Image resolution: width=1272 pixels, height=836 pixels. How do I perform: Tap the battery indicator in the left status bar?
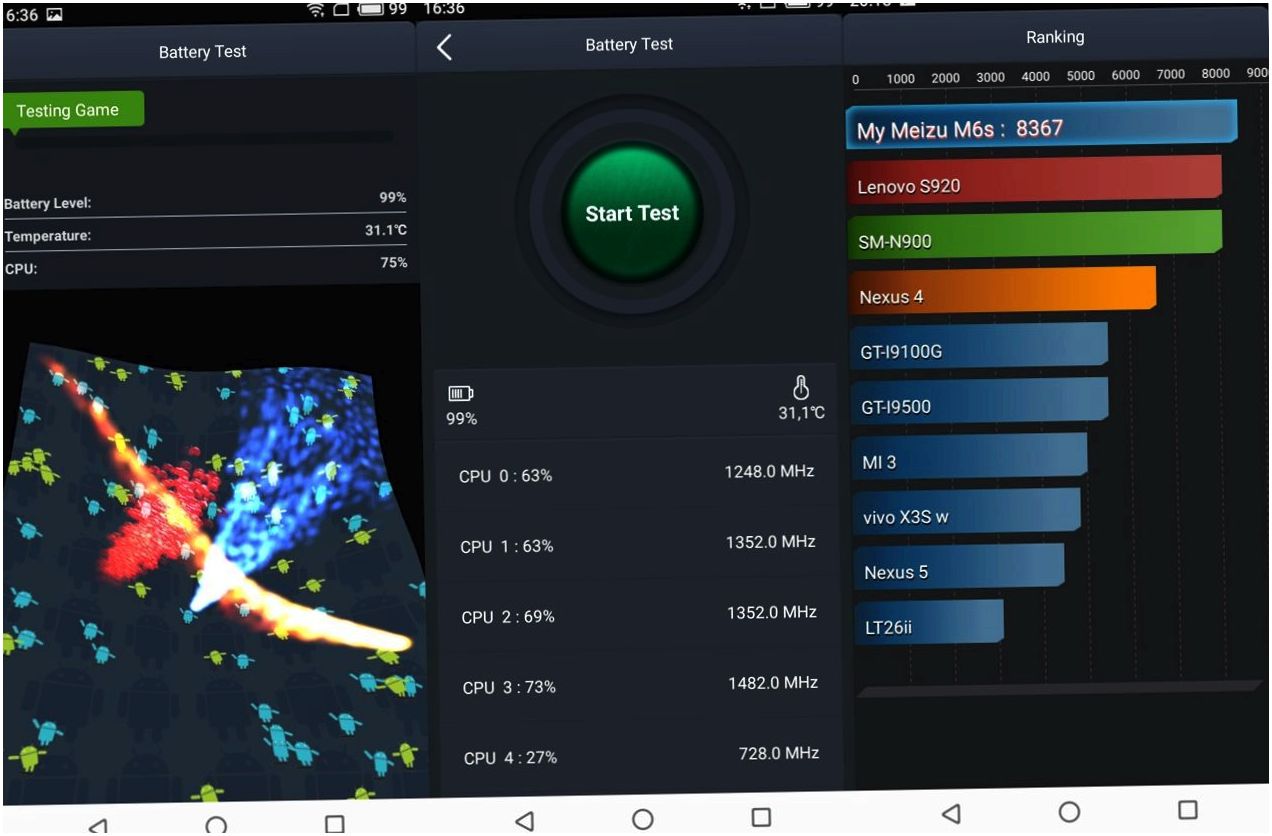(371, 11)
